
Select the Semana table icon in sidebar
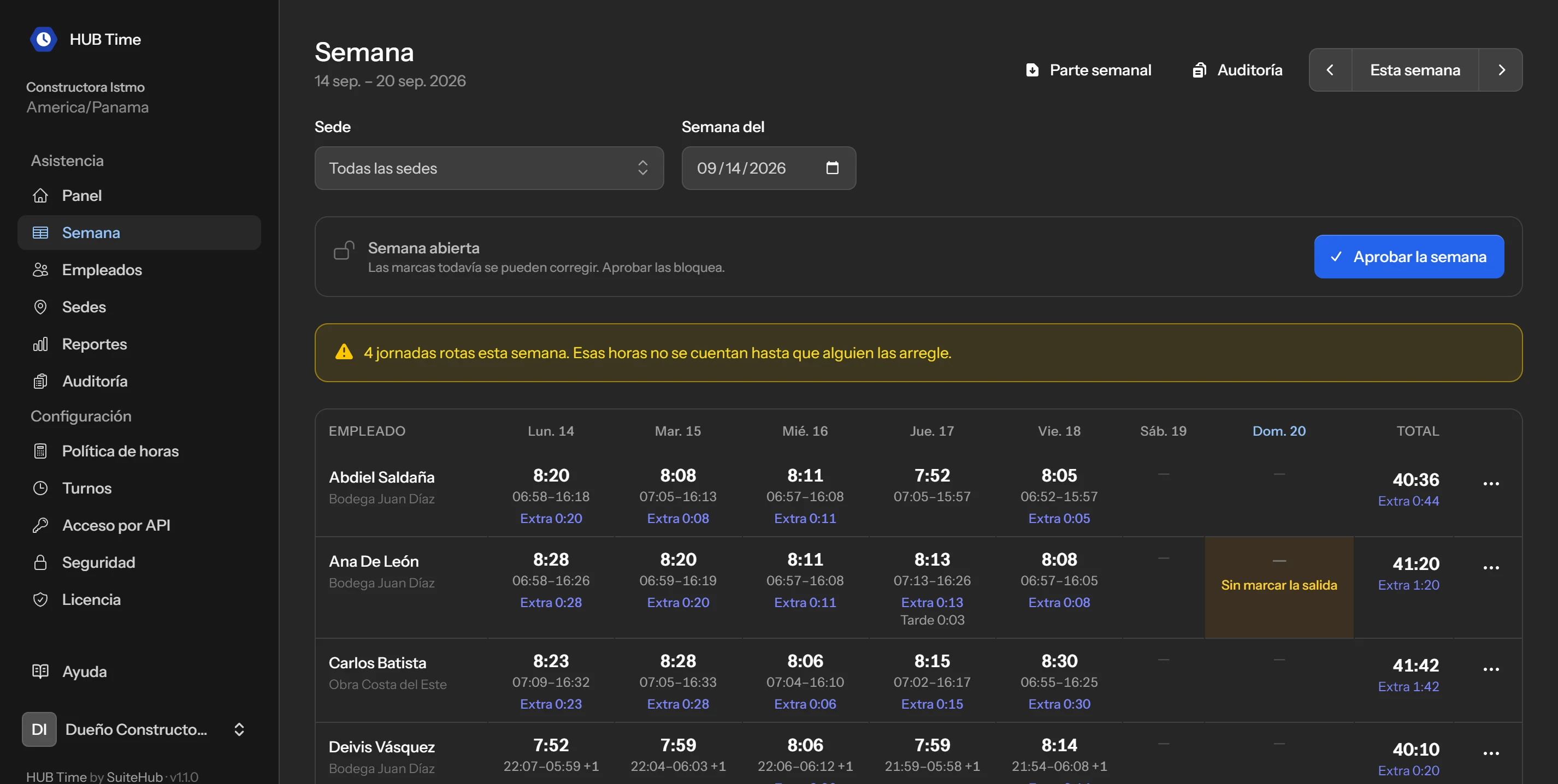[40, 233]
